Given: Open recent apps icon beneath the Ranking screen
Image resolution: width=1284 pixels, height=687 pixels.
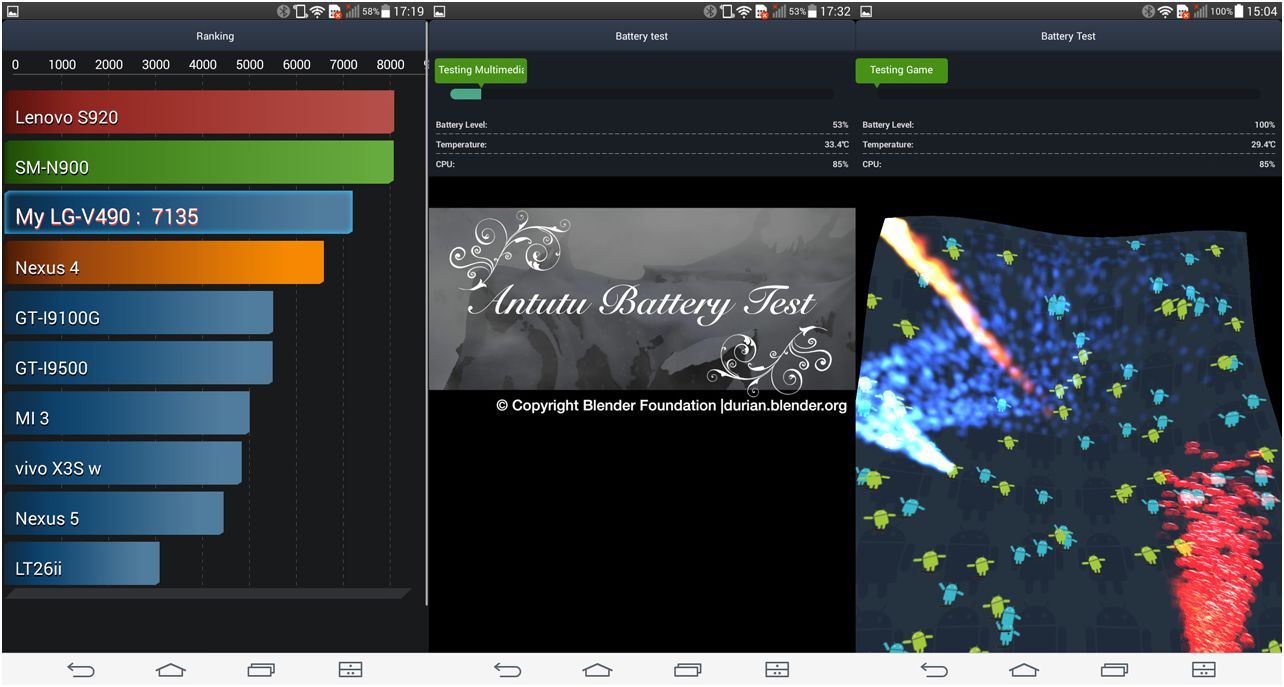Looking at the screenshot, I should pyautogui.click(x=261, y=670).
